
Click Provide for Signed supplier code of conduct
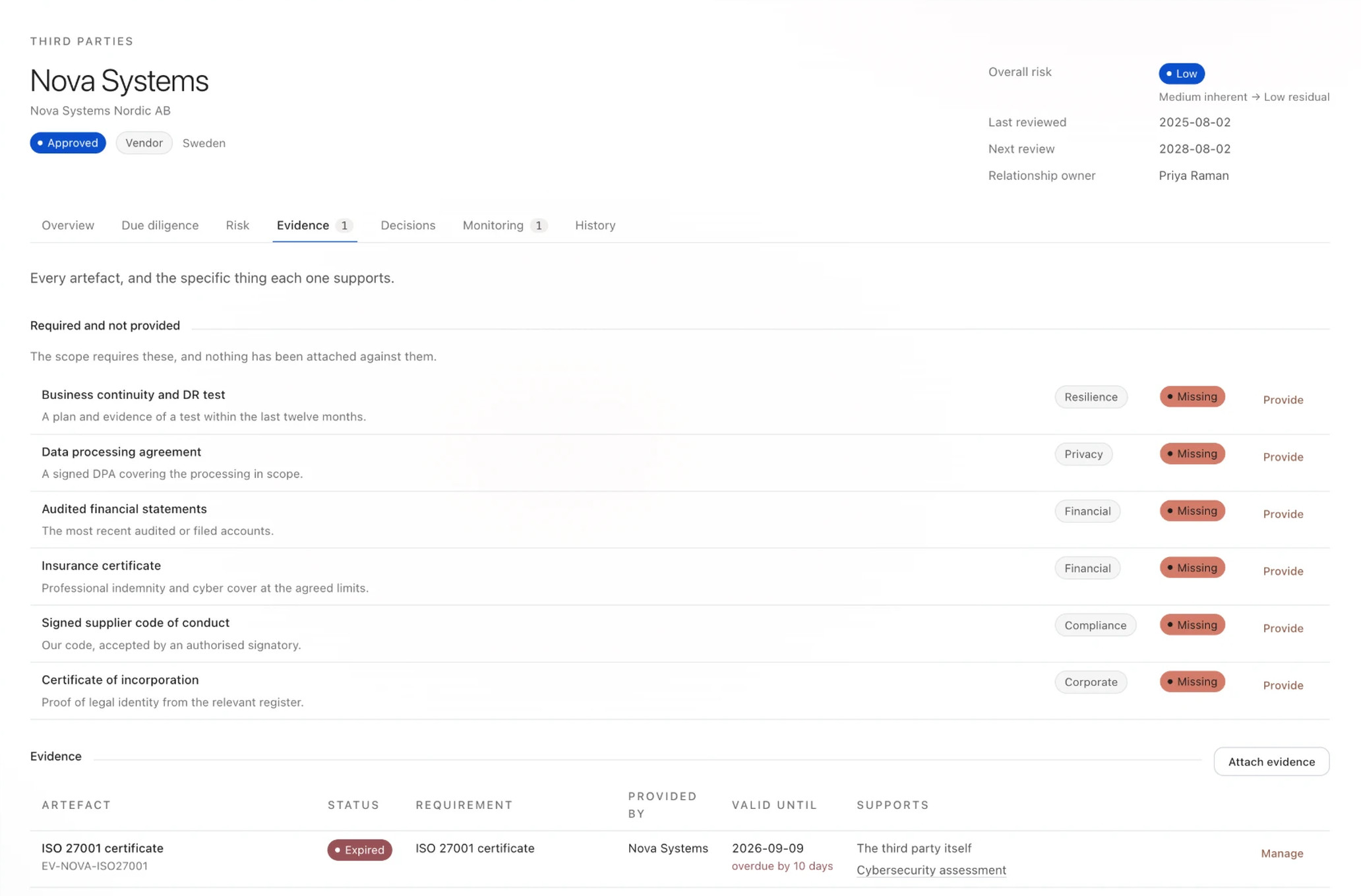(x=1283, y=628)
